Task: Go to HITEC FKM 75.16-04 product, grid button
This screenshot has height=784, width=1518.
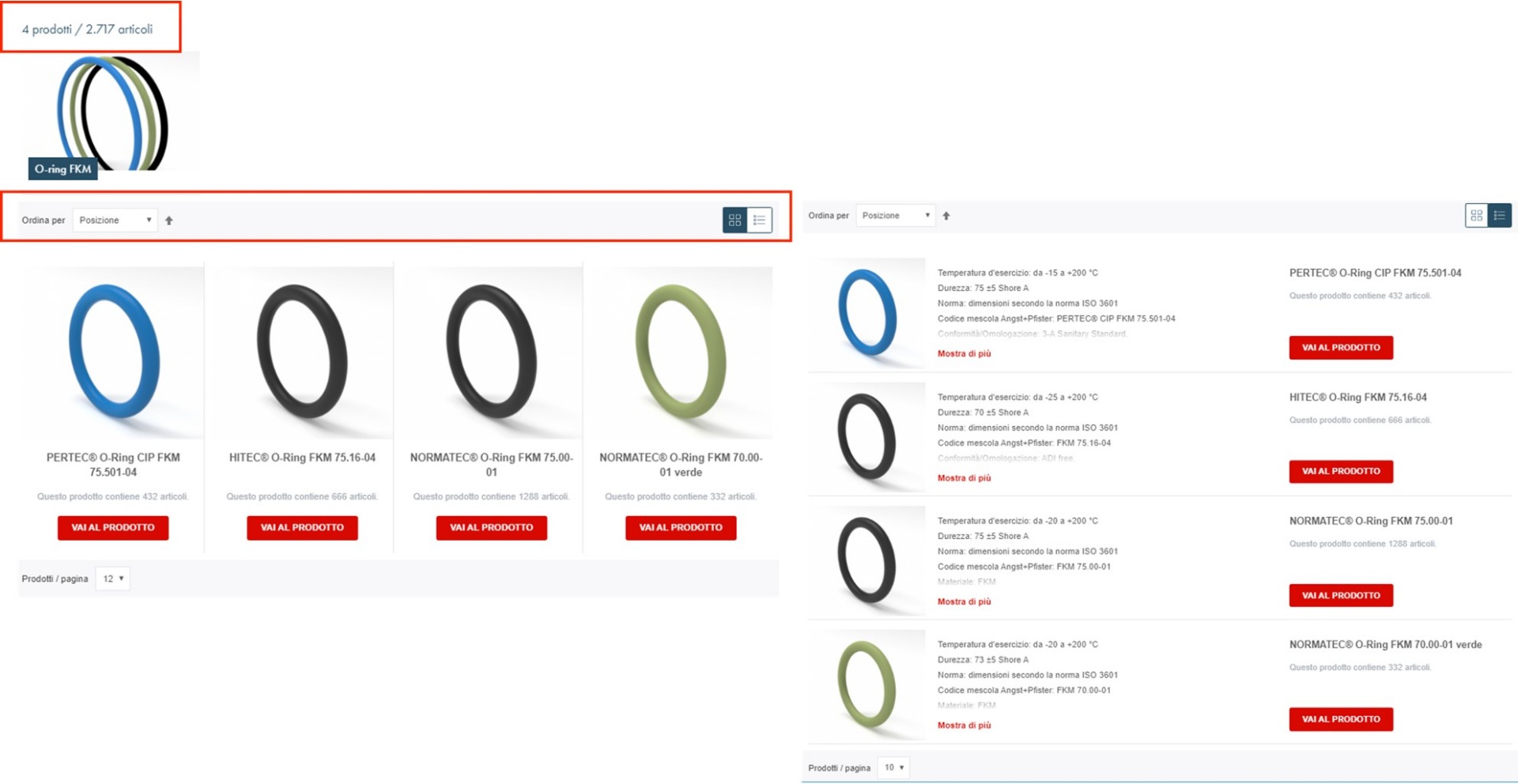Action: 302,528
